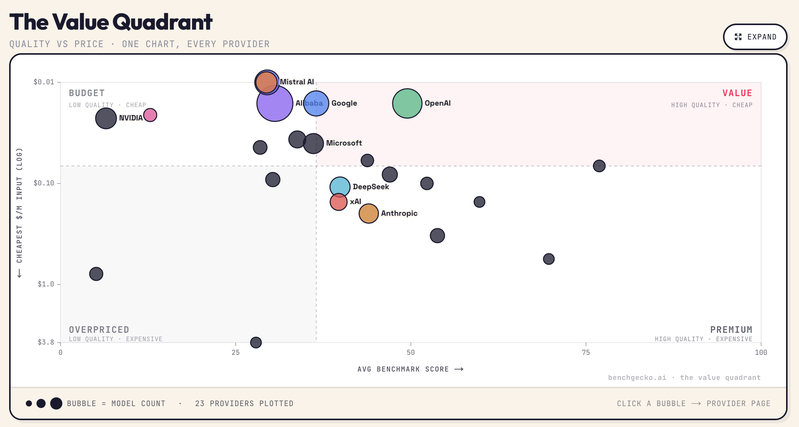The image size is (799, 427).
Task: Click the Mistral AI label text
Action: 297,82
